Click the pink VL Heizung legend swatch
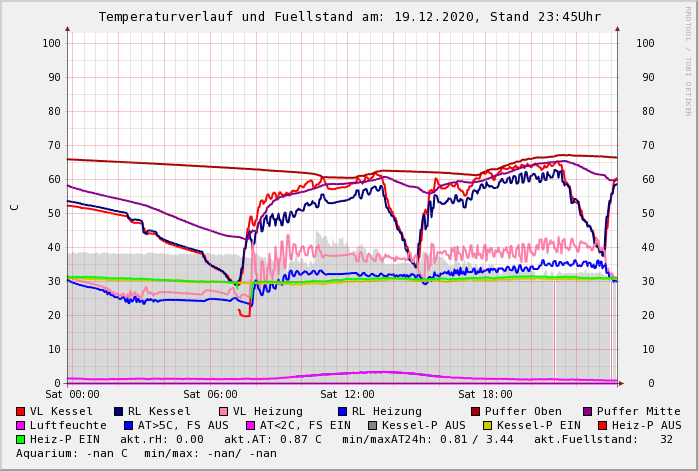698x471 pixels. click(x=224, y=411)
